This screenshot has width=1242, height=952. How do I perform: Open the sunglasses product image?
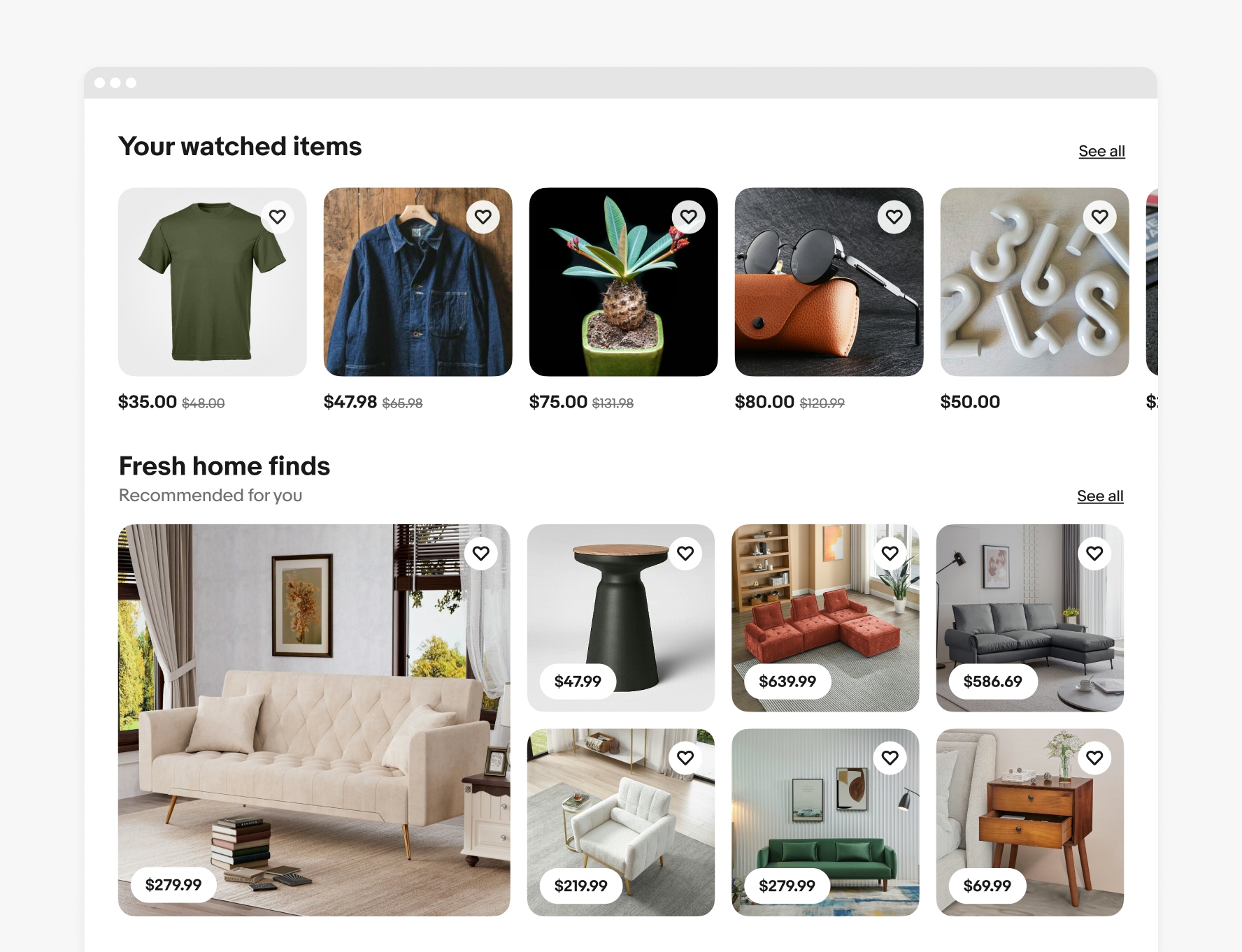829,282
